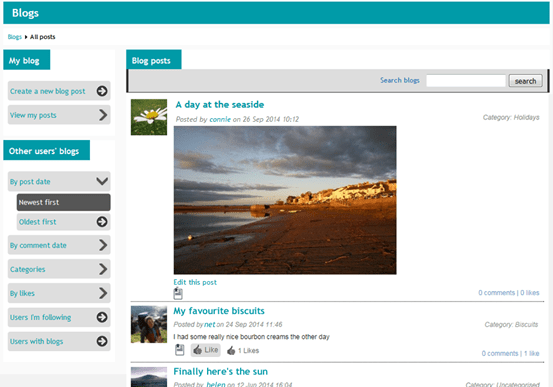Screen dimensions: 553x387
Task: Open 1 like link on biscuits post
Action: pos(531,353)
